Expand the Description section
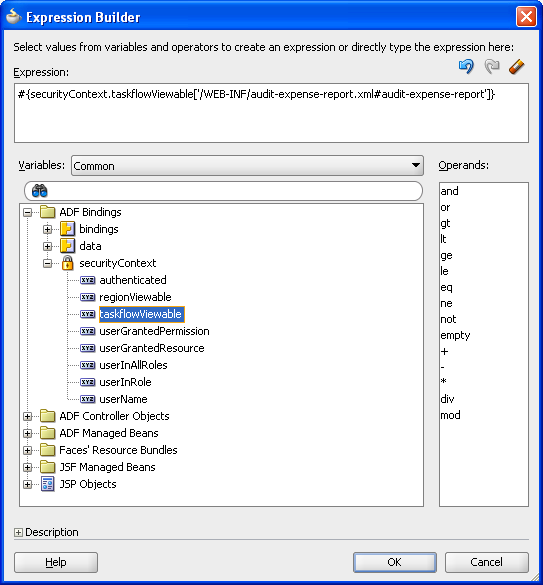This screenshot has height=585, width=543. pyautogui.click(x=18, y=532)
